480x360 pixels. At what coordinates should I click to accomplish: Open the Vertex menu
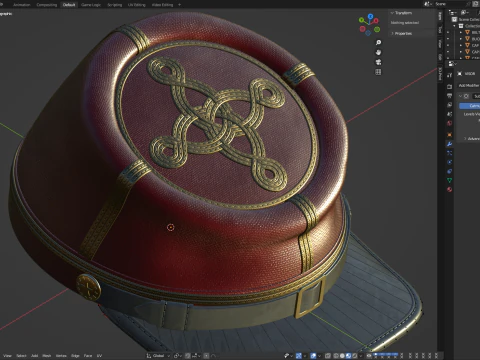(61, 356)
